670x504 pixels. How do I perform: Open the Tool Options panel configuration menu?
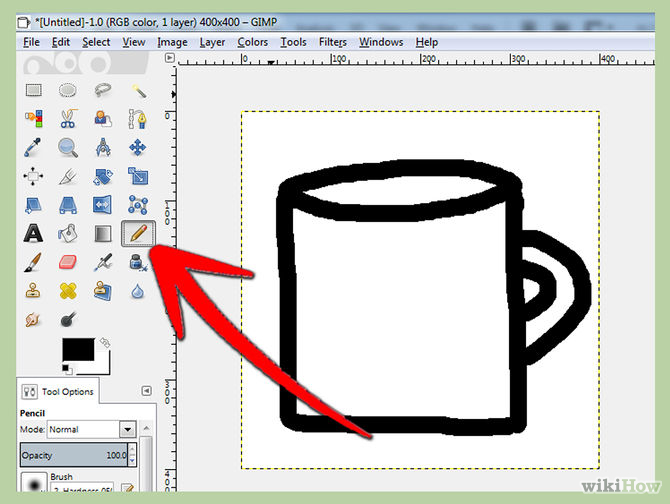click(147, 391)
